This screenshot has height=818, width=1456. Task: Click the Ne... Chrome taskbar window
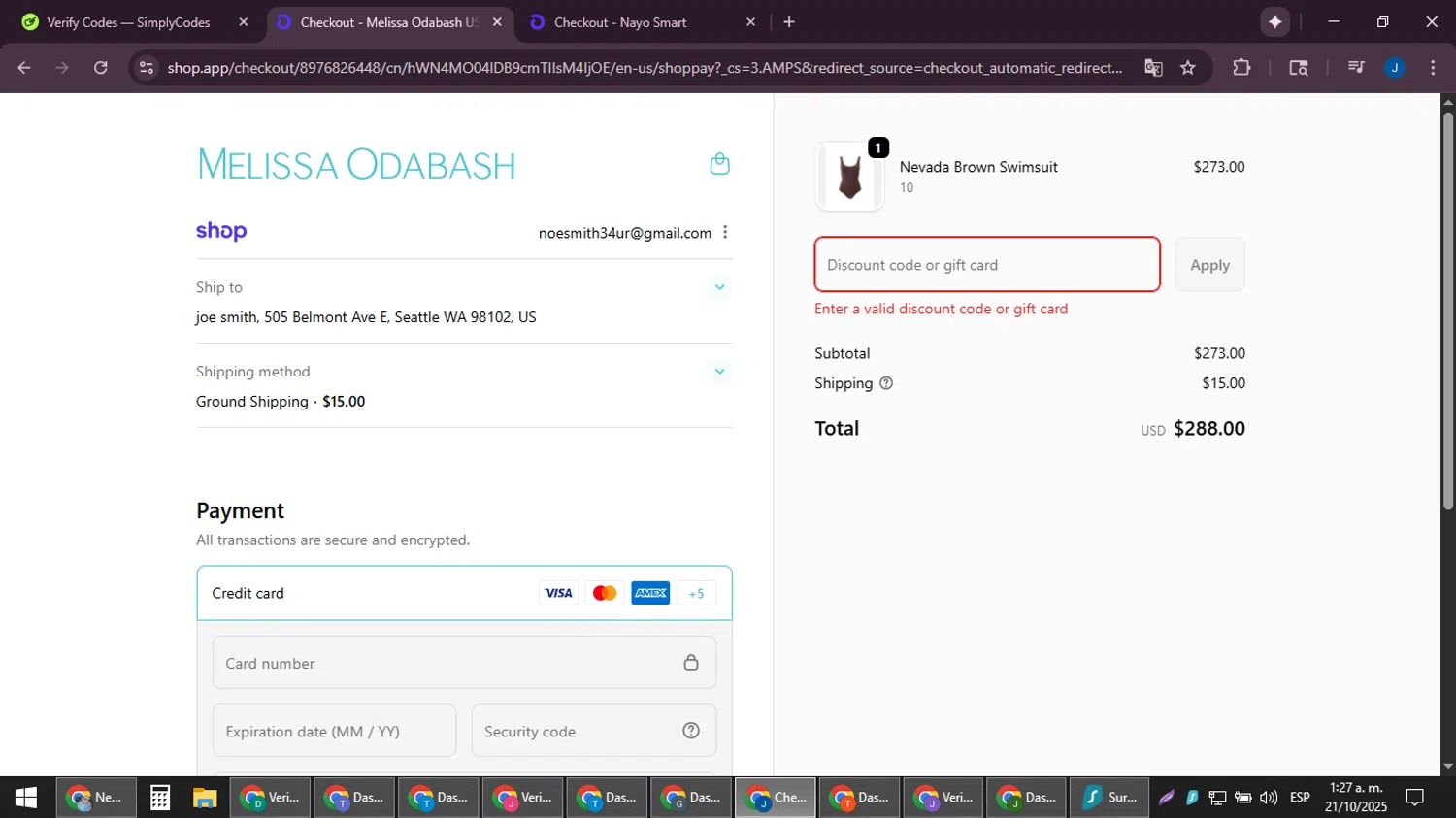pos(95,798)
